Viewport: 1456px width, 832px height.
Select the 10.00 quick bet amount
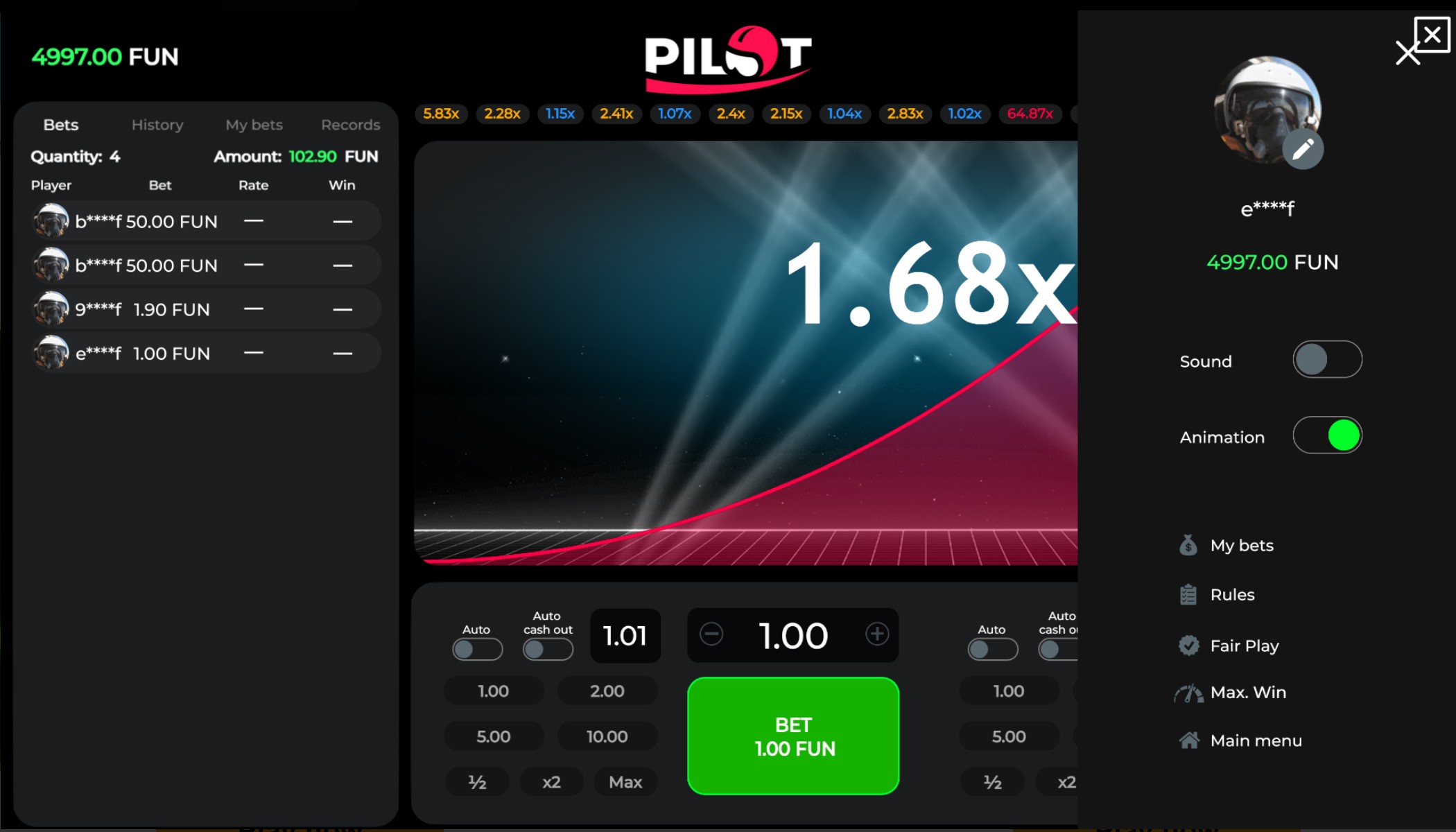[x=606, y=736]
